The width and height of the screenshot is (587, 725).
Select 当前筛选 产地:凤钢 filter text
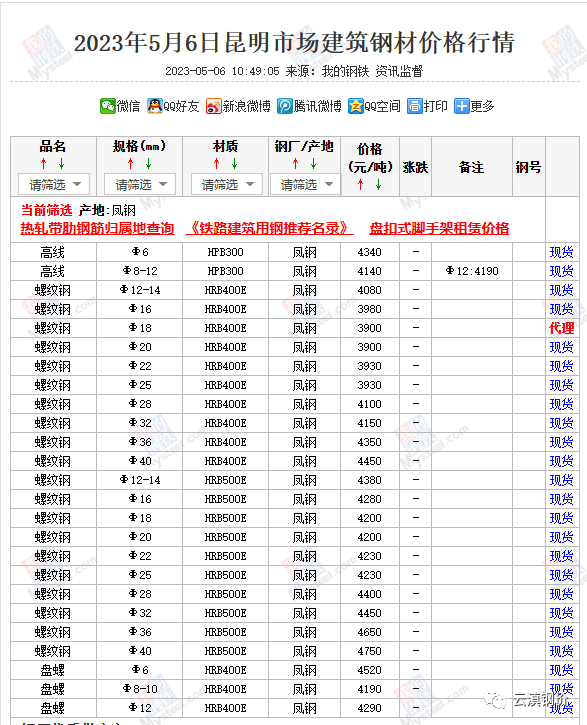[78, 210]
